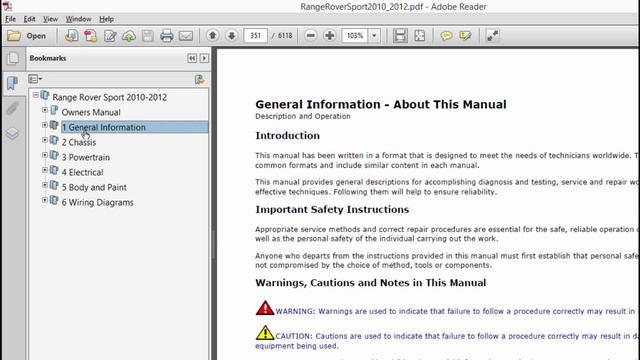Select the 3 Powertrain bookmark
Viewport: 640px width, 360px height.
click(x=86, y=157)
